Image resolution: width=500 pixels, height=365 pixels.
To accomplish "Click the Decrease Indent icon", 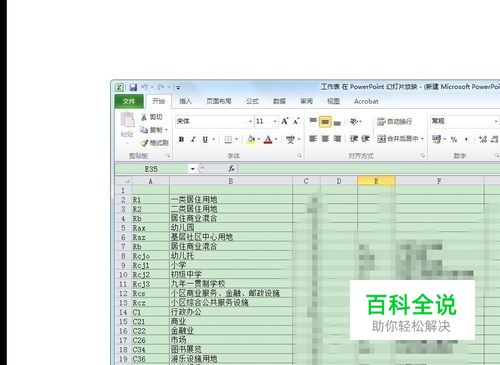I will tap(354, 139).
